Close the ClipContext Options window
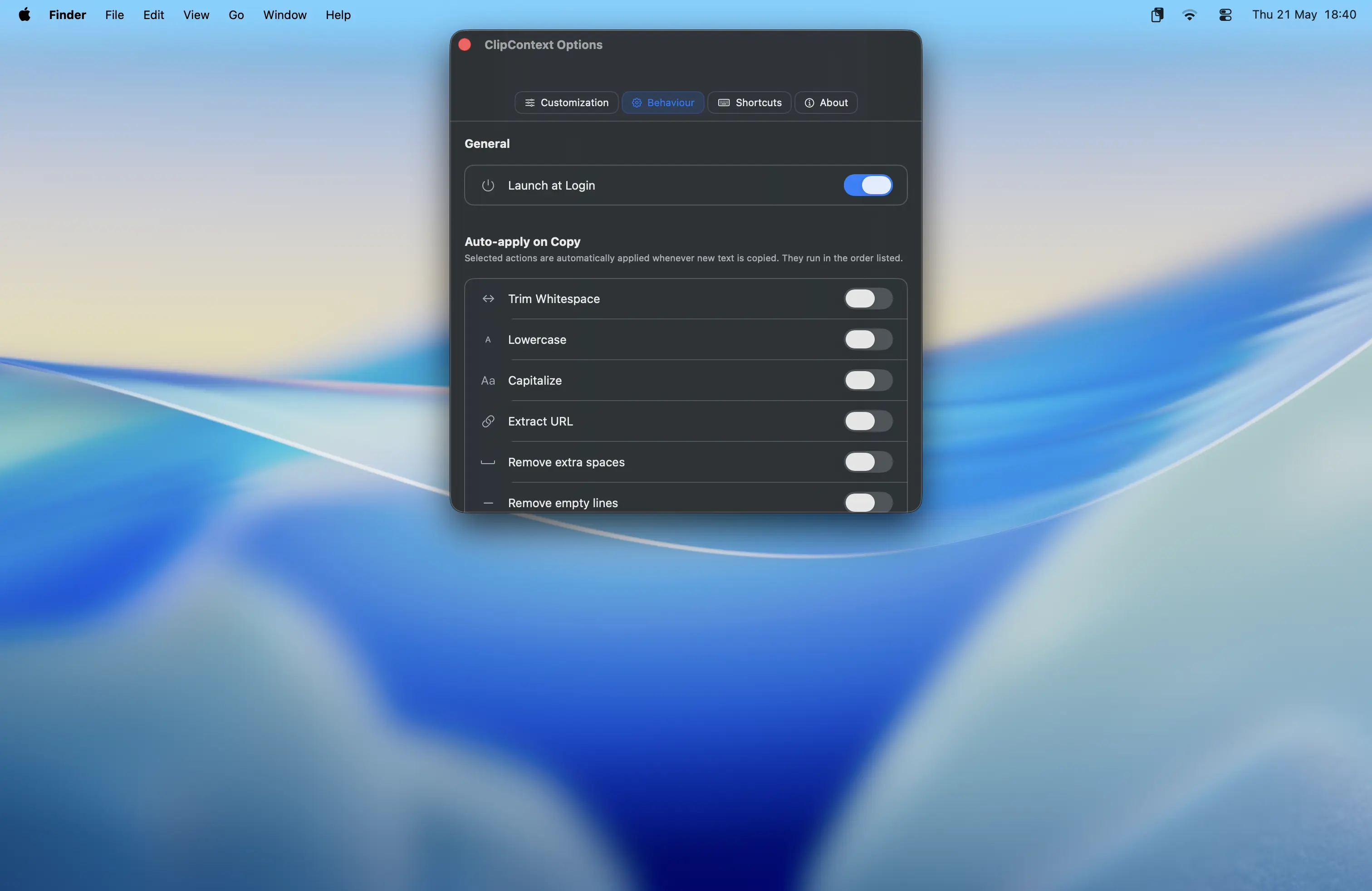Viewport: 1372px width, 891px height. (465, 45)
